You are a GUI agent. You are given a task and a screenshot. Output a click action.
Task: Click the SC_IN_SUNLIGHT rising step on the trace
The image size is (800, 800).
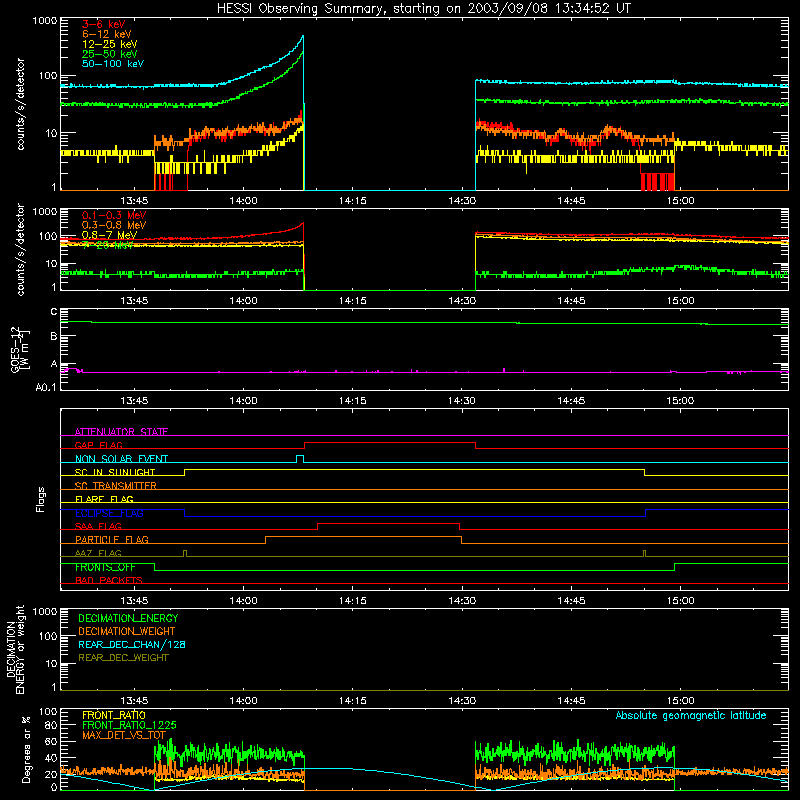pyautogui.click(x=184, y=472)
